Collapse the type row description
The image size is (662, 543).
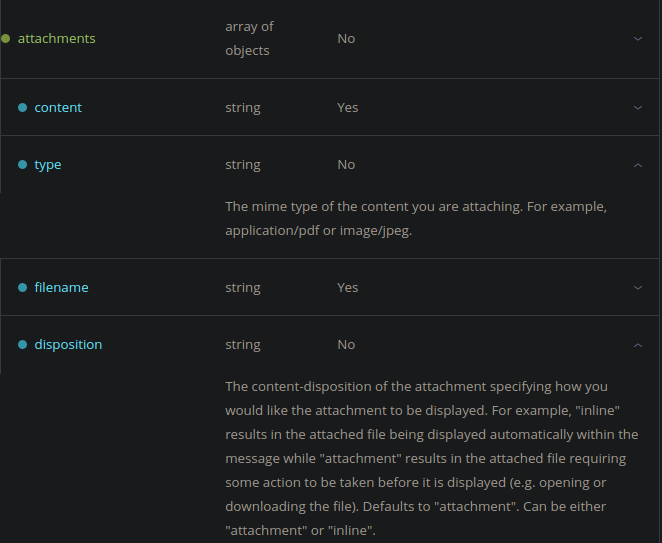638,165
